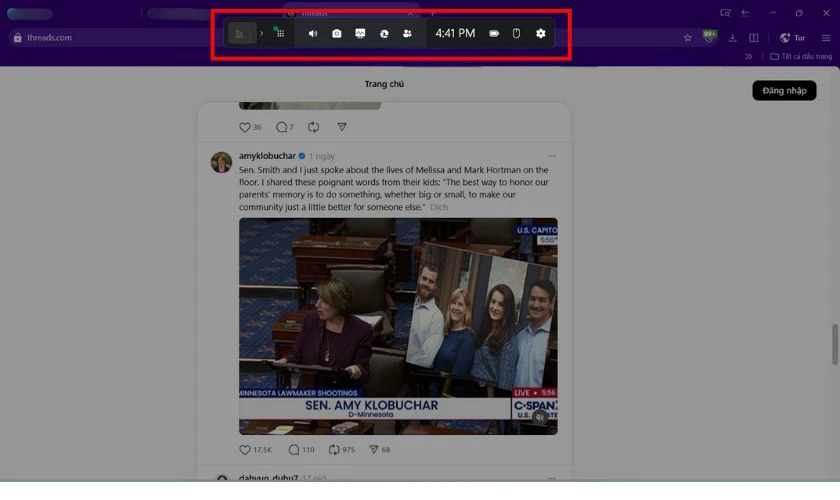Open browser downloads icon
The image size is (840, 500).
tap(732, 38)
